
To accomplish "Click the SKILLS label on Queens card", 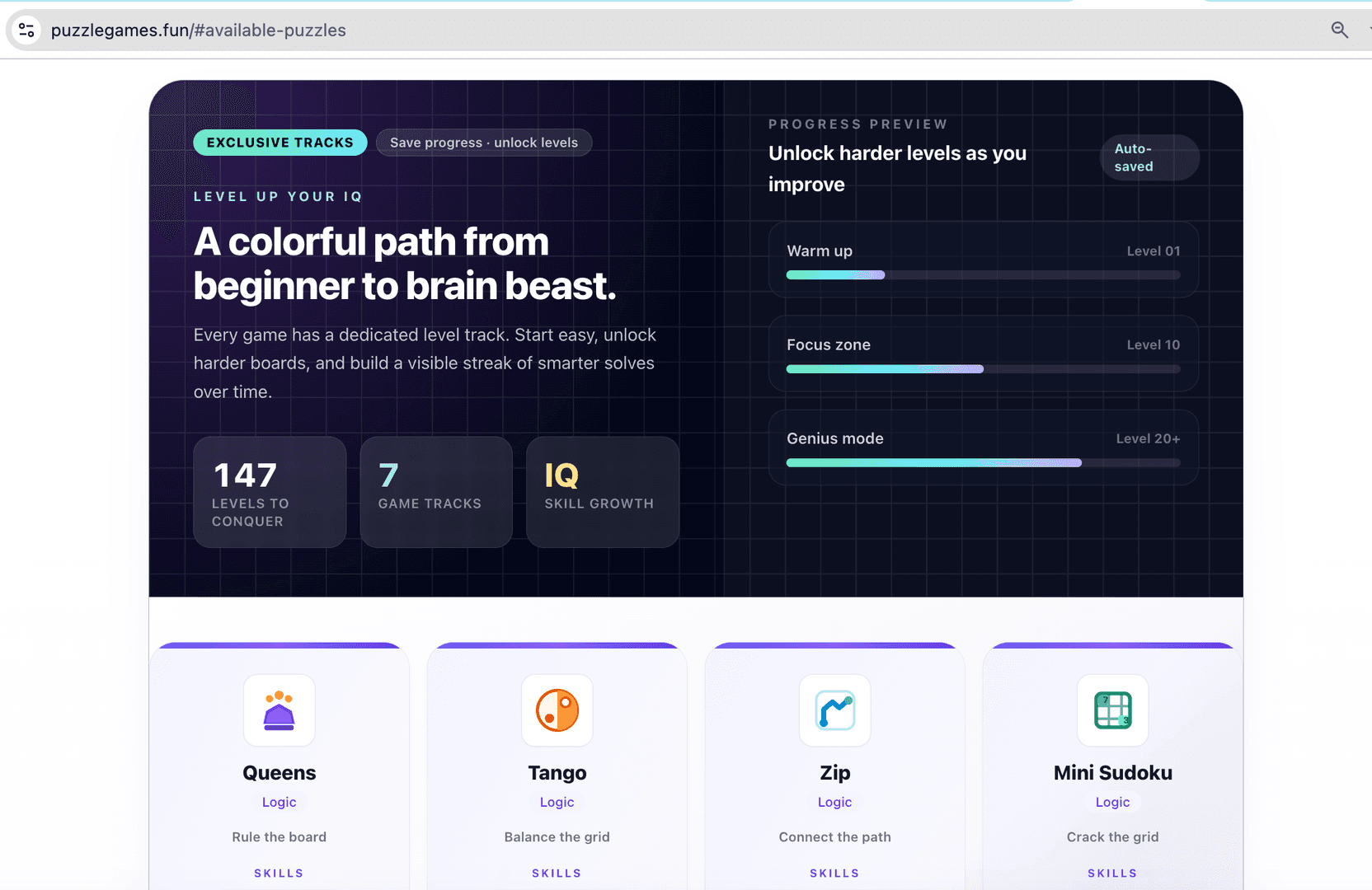I will (x=279, y=874).
